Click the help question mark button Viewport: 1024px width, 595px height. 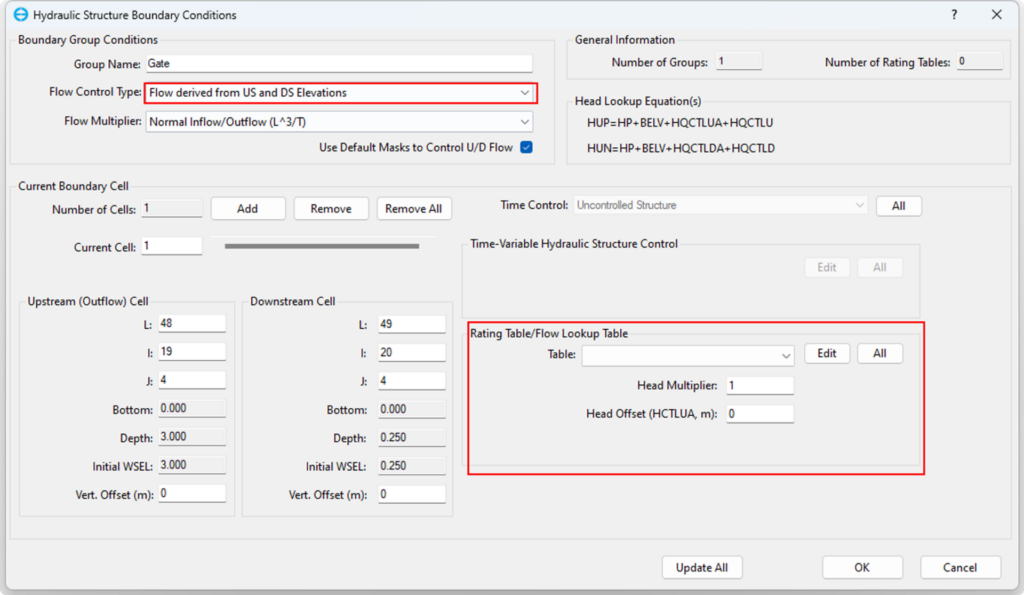(954, 14)
